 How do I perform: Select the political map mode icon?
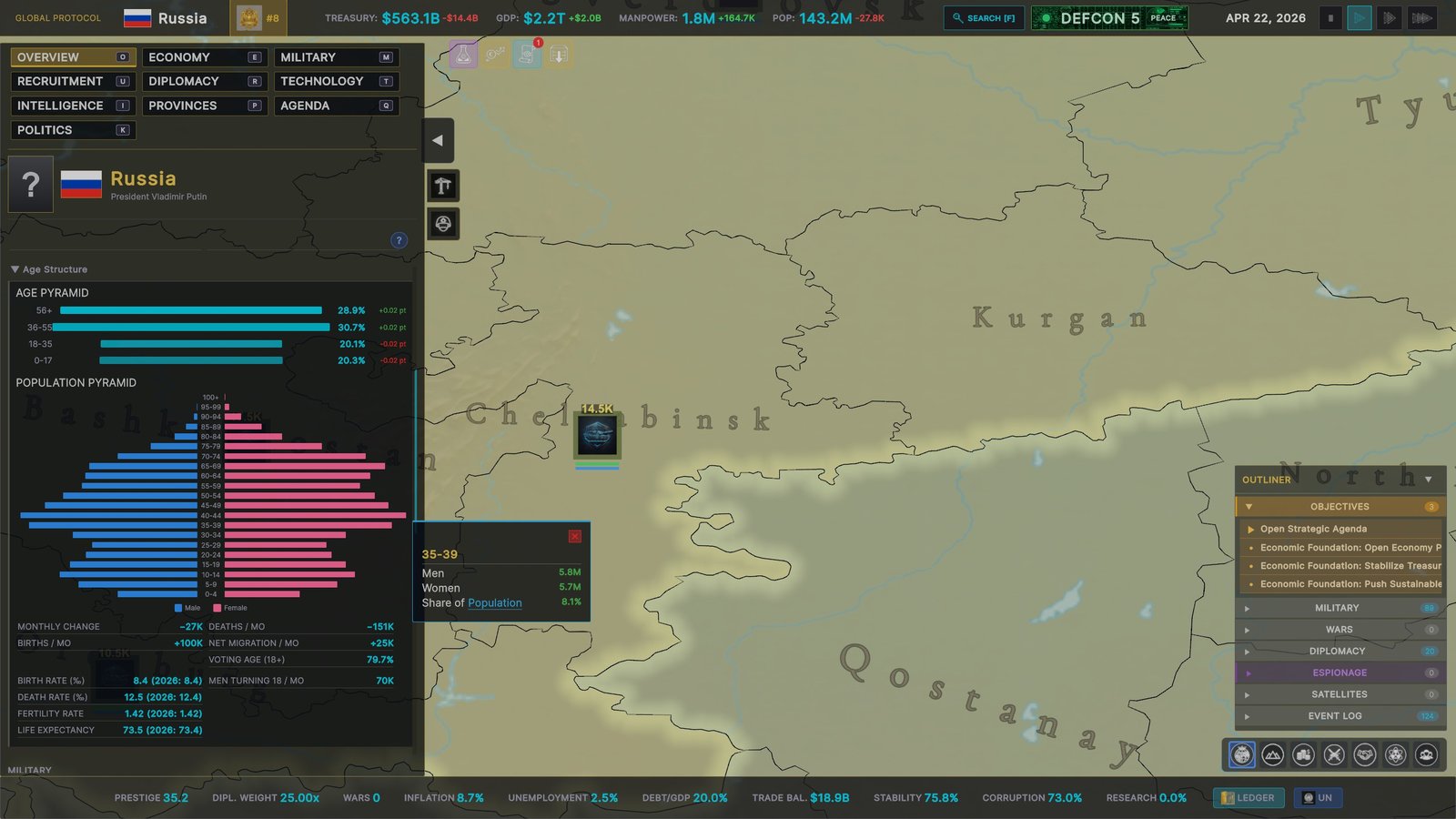point(1242,754)
